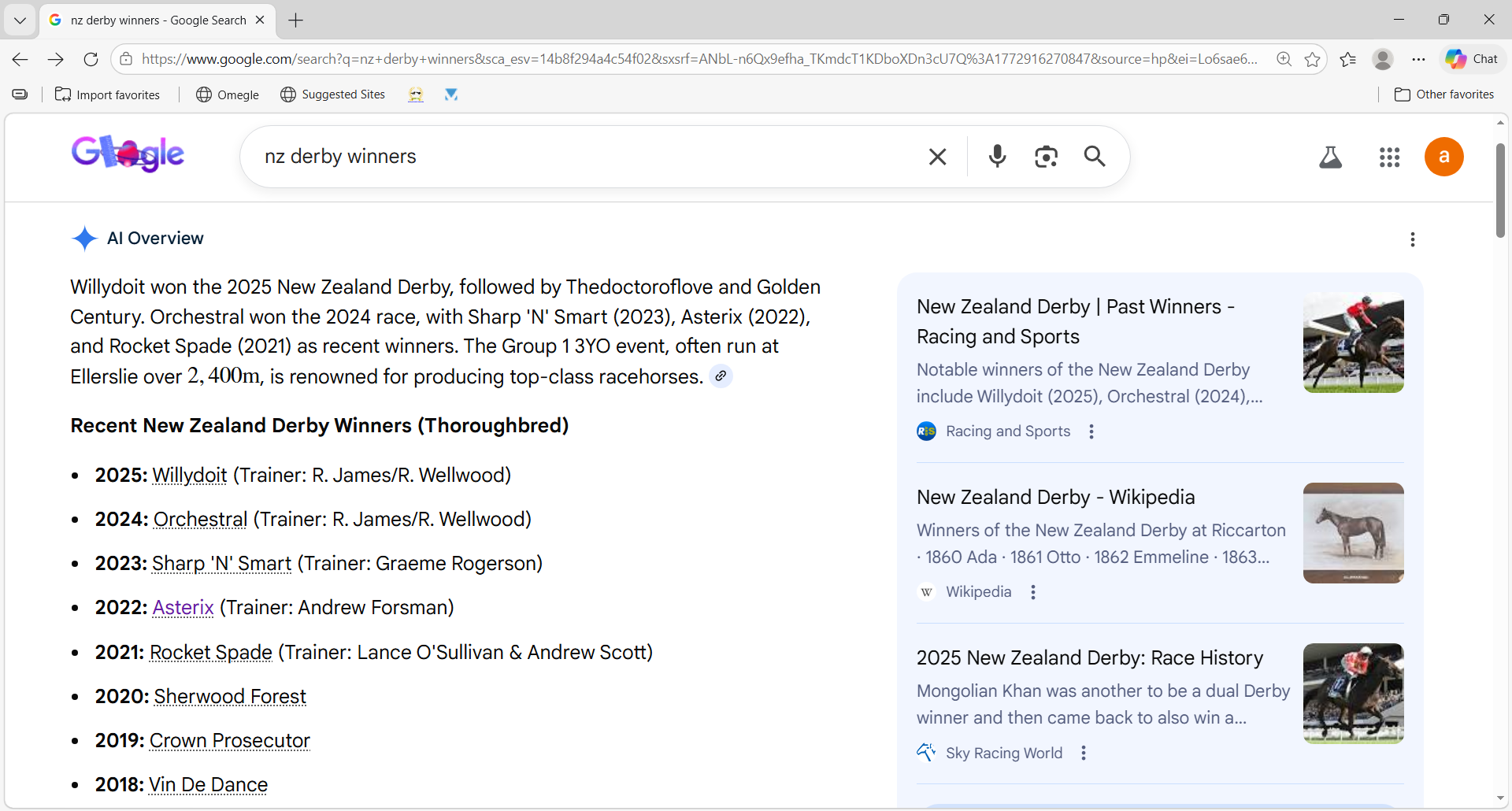Image resolution: width=1512 pixels, height=811 pixels.
Task: Clear the search box text
Action: [937, 157]
